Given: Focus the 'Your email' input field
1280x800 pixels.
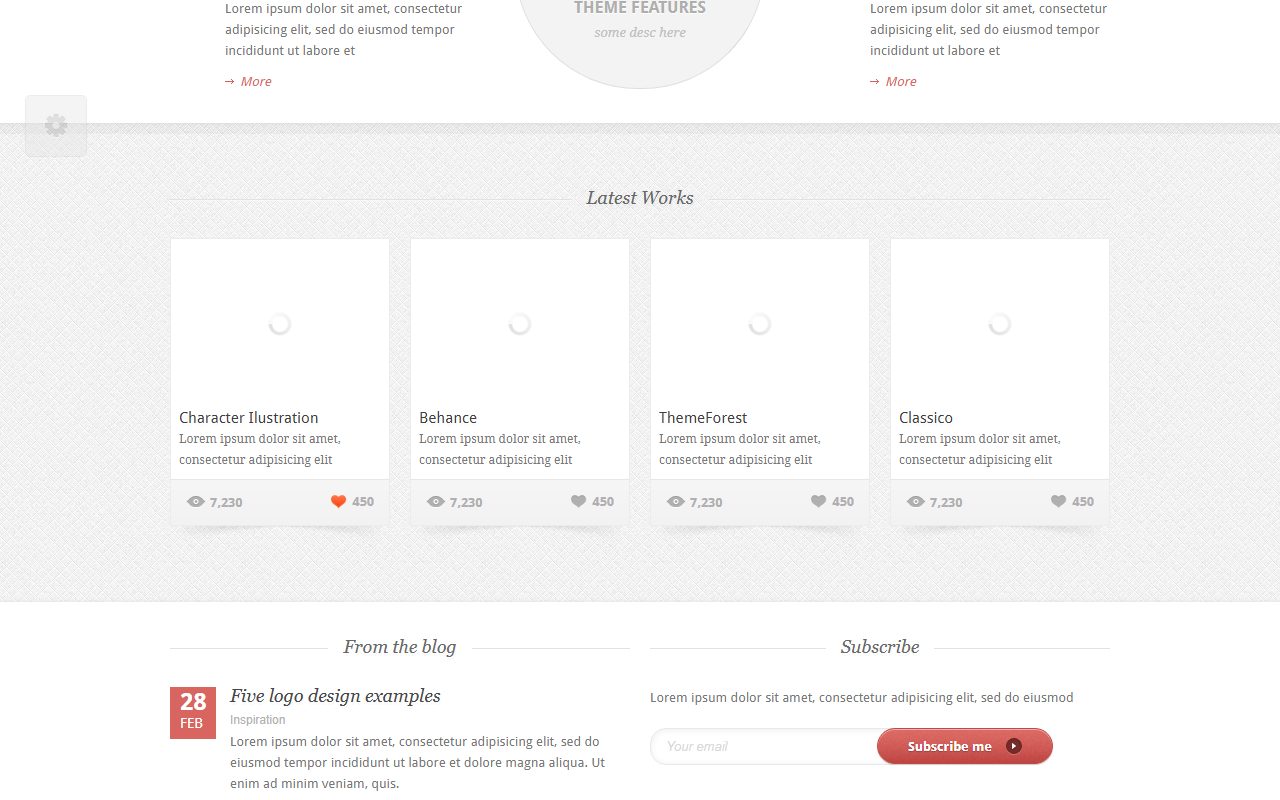Looking at the screenshot, I should coord(765,746).
